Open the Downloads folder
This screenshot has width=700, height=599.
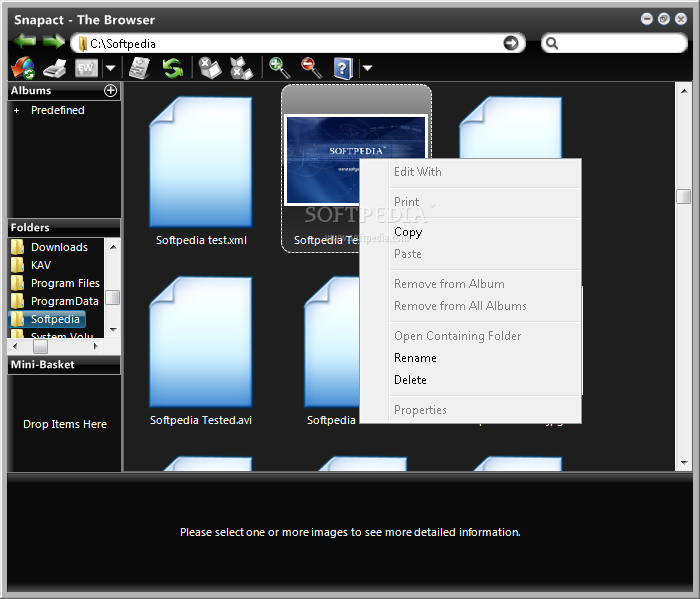[x=59, y=247]
